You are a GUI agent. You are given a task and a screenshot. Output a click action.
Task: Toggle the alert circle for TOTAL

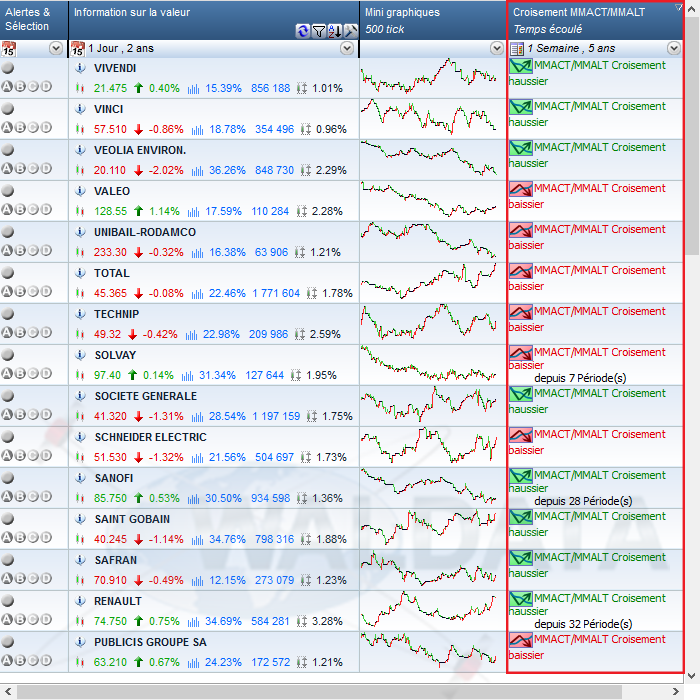8,273
